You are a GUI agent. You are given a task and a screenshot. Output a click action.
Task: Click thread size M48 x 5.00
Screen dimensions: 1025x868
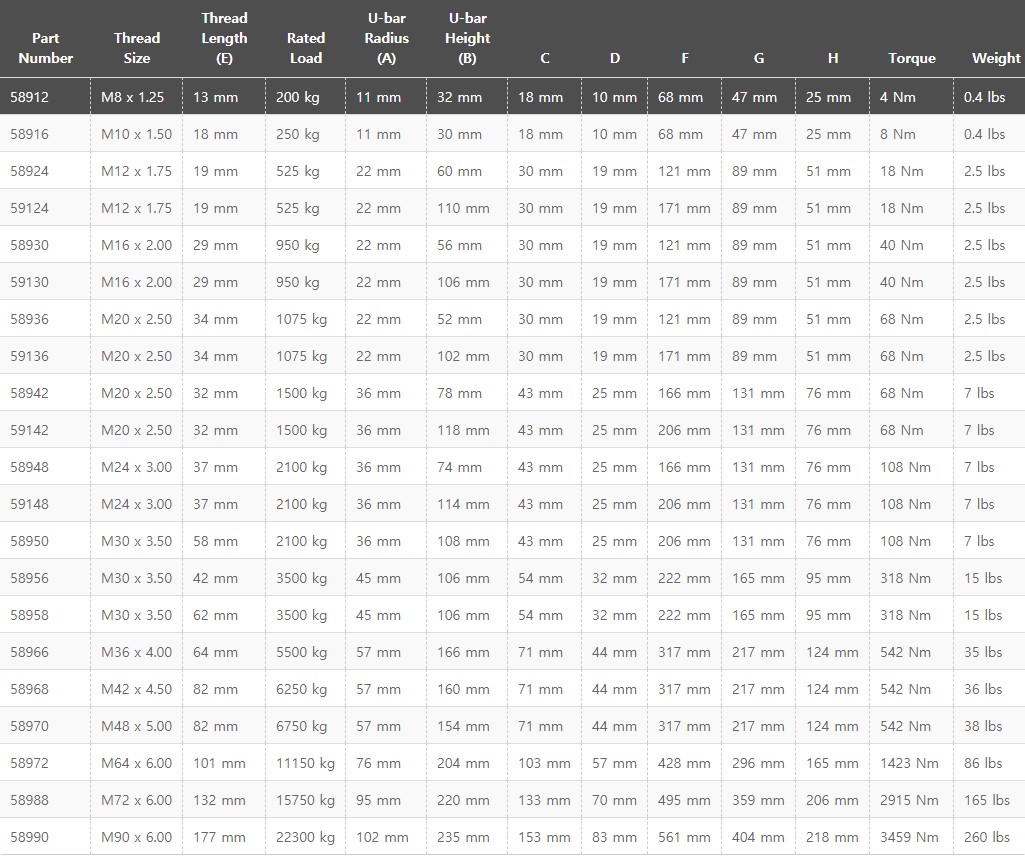tap(137, 726)
